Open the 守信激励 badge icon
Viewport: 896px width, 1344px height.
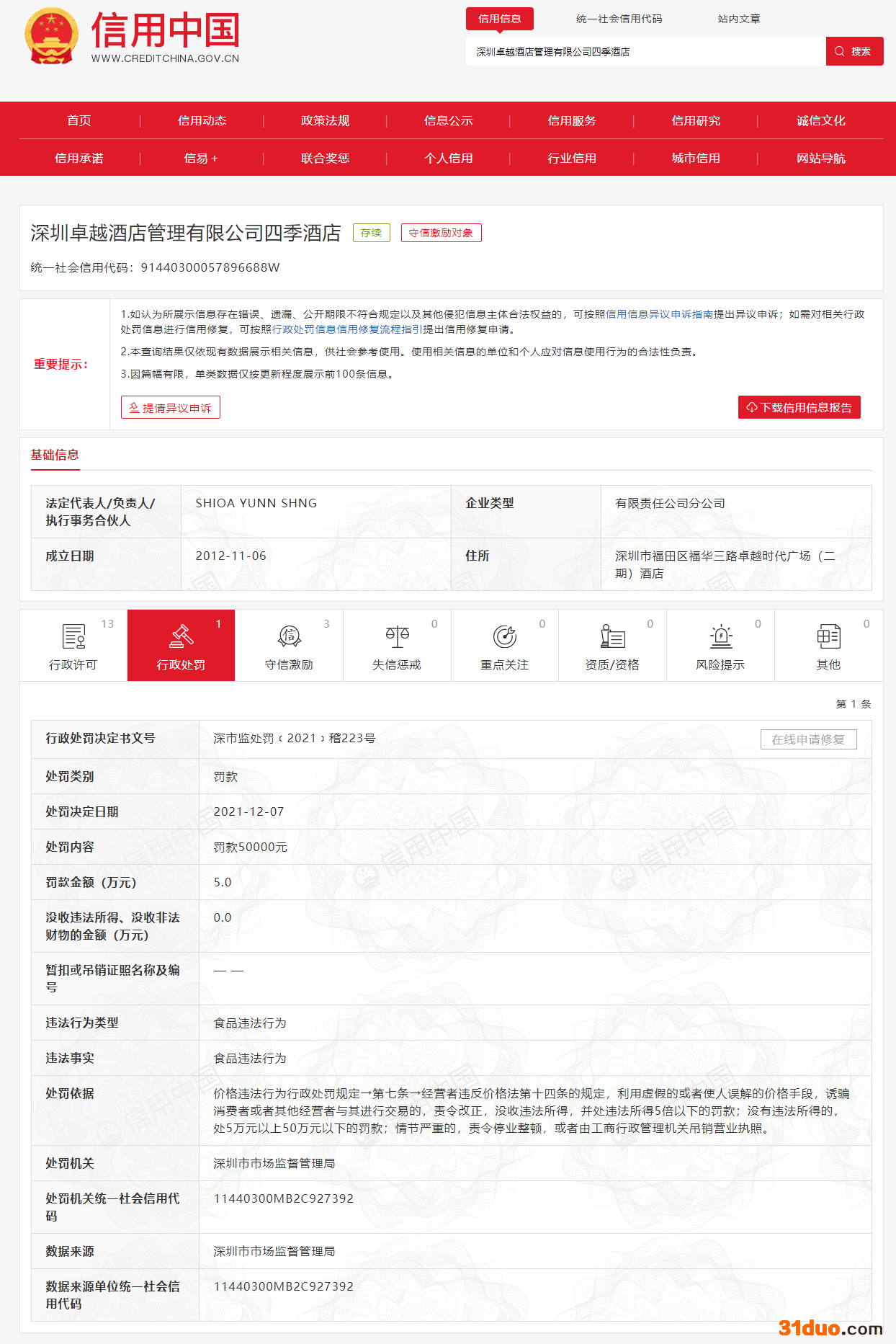(289, 636)
